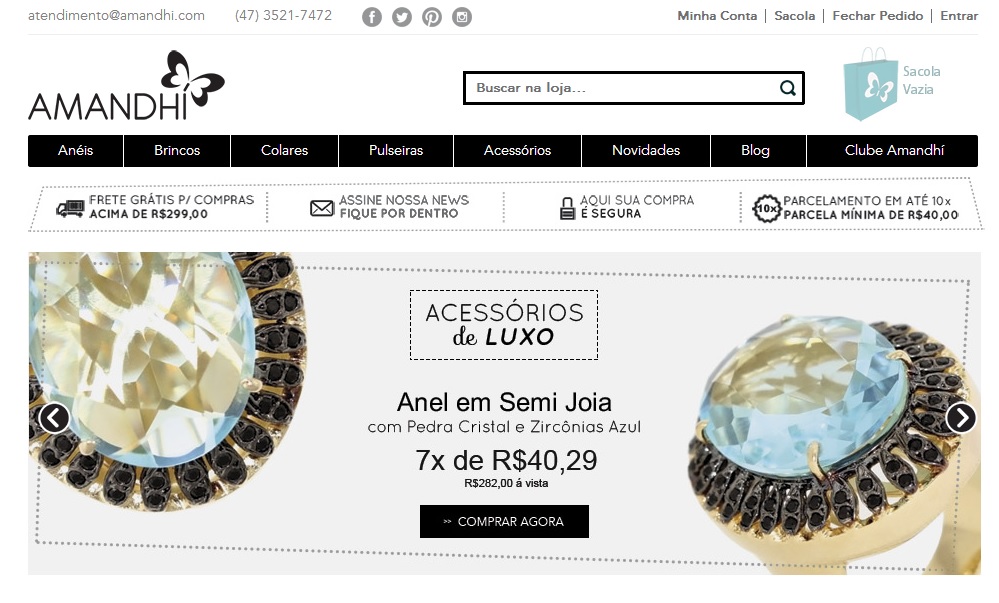
Task: Open the Minha Conta link
Action: coord(717,16)
